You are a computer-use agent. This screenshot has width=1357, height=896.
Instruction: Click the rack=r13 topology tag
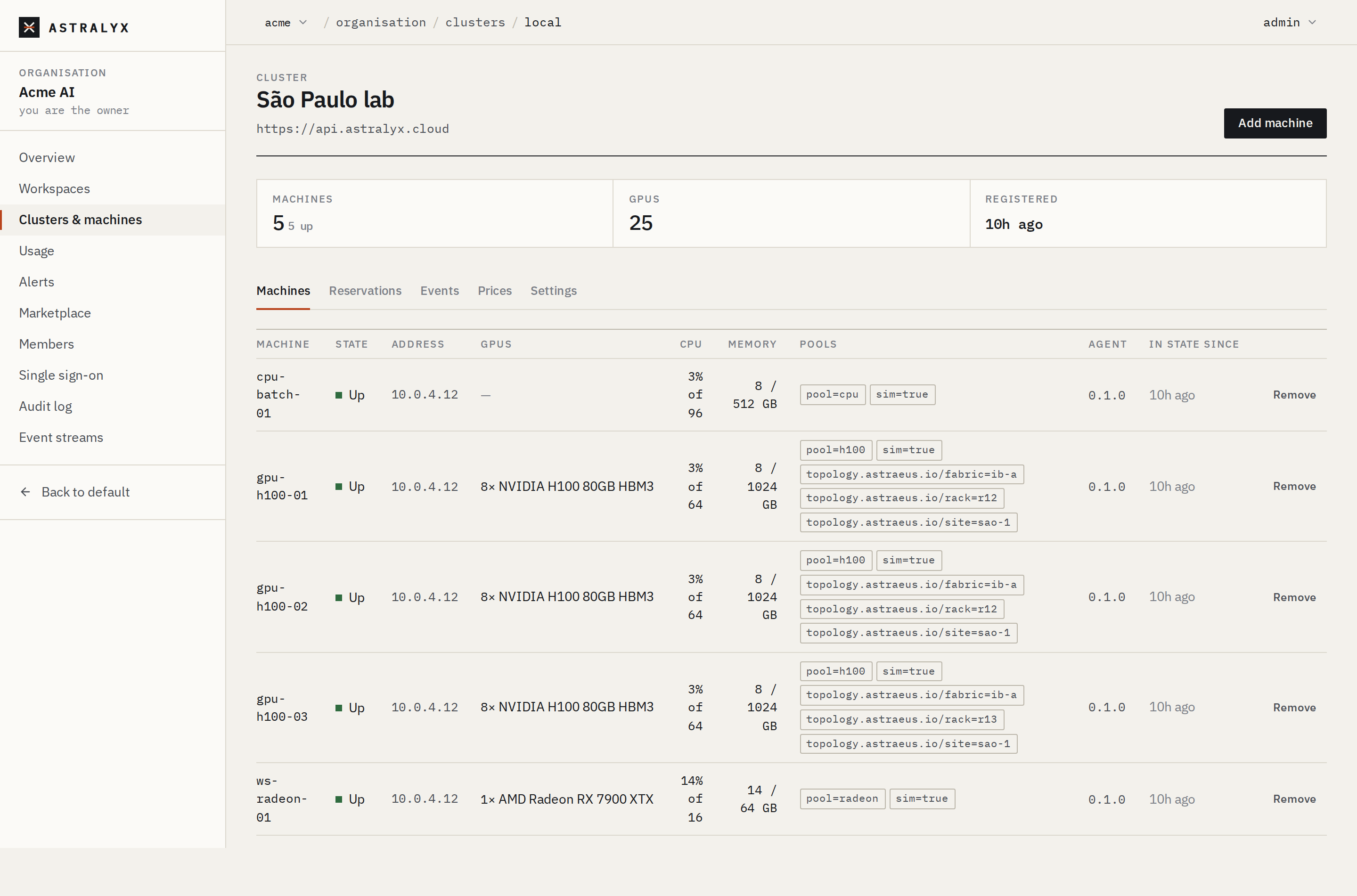[902, 719]
